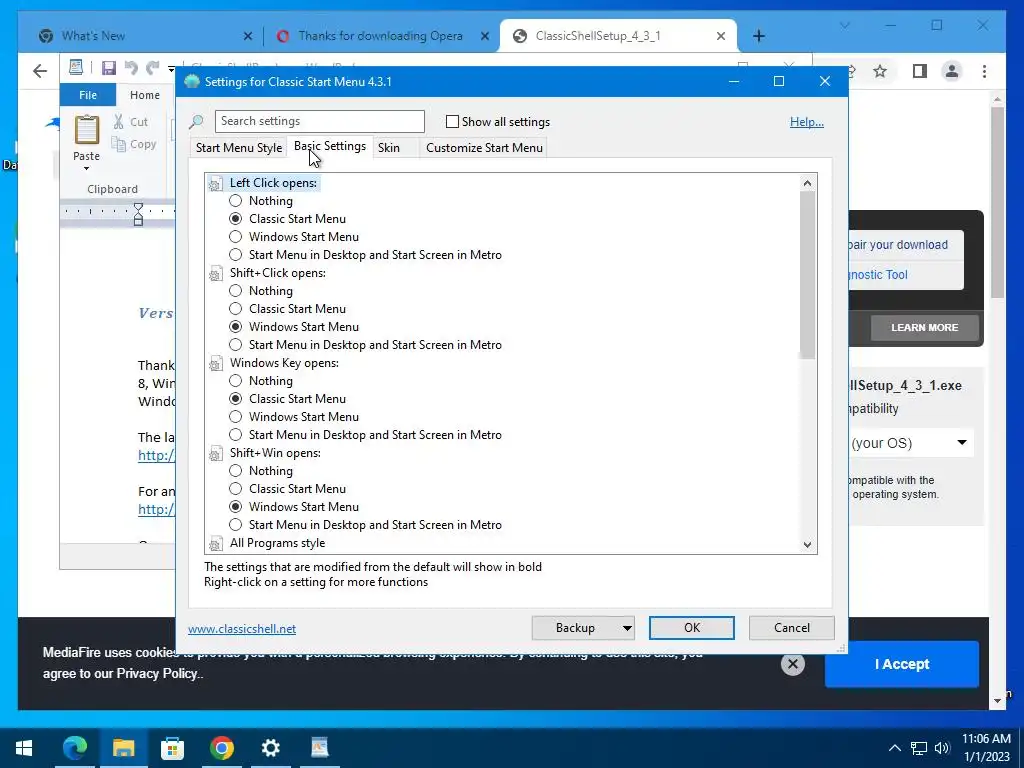Click I Accept cookie button
The height and width of the screenshot is (768, 1024).
click(x=902, y=664)
